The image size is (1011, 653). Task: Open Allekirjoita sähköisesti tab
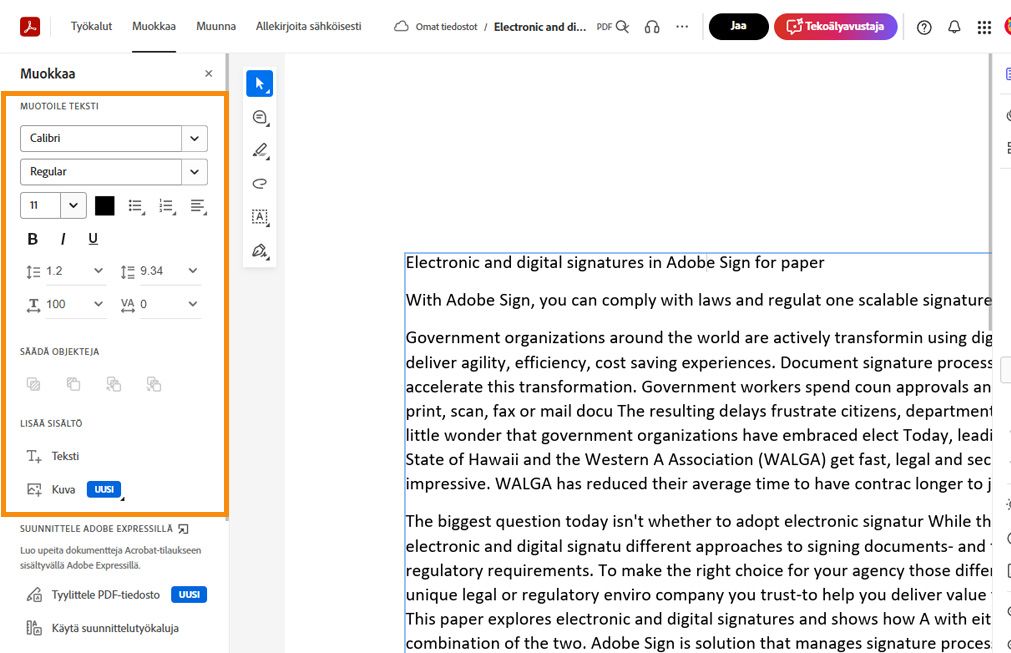pyautogui.click(x=308, y=26)
